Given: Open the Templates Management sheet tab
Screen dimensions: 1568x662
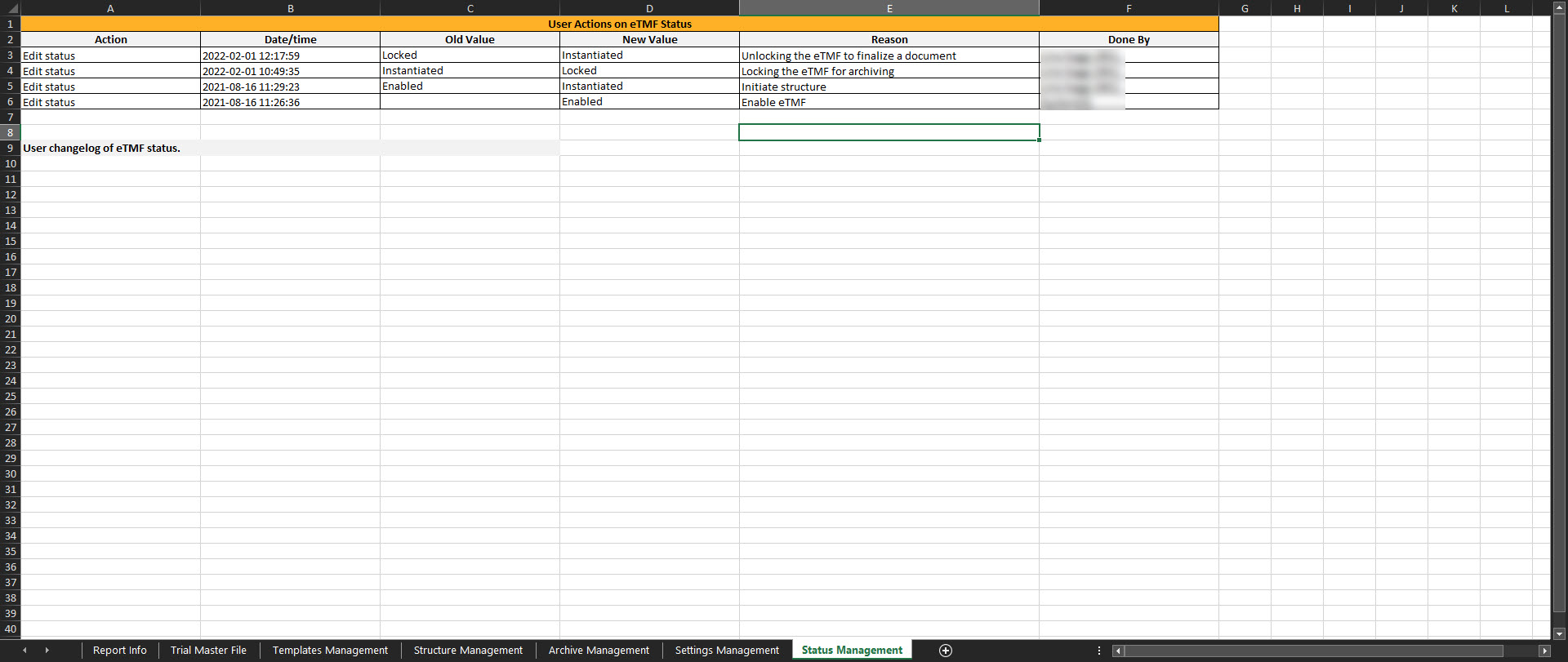Looking at the screenshot, I should point(330,651).
